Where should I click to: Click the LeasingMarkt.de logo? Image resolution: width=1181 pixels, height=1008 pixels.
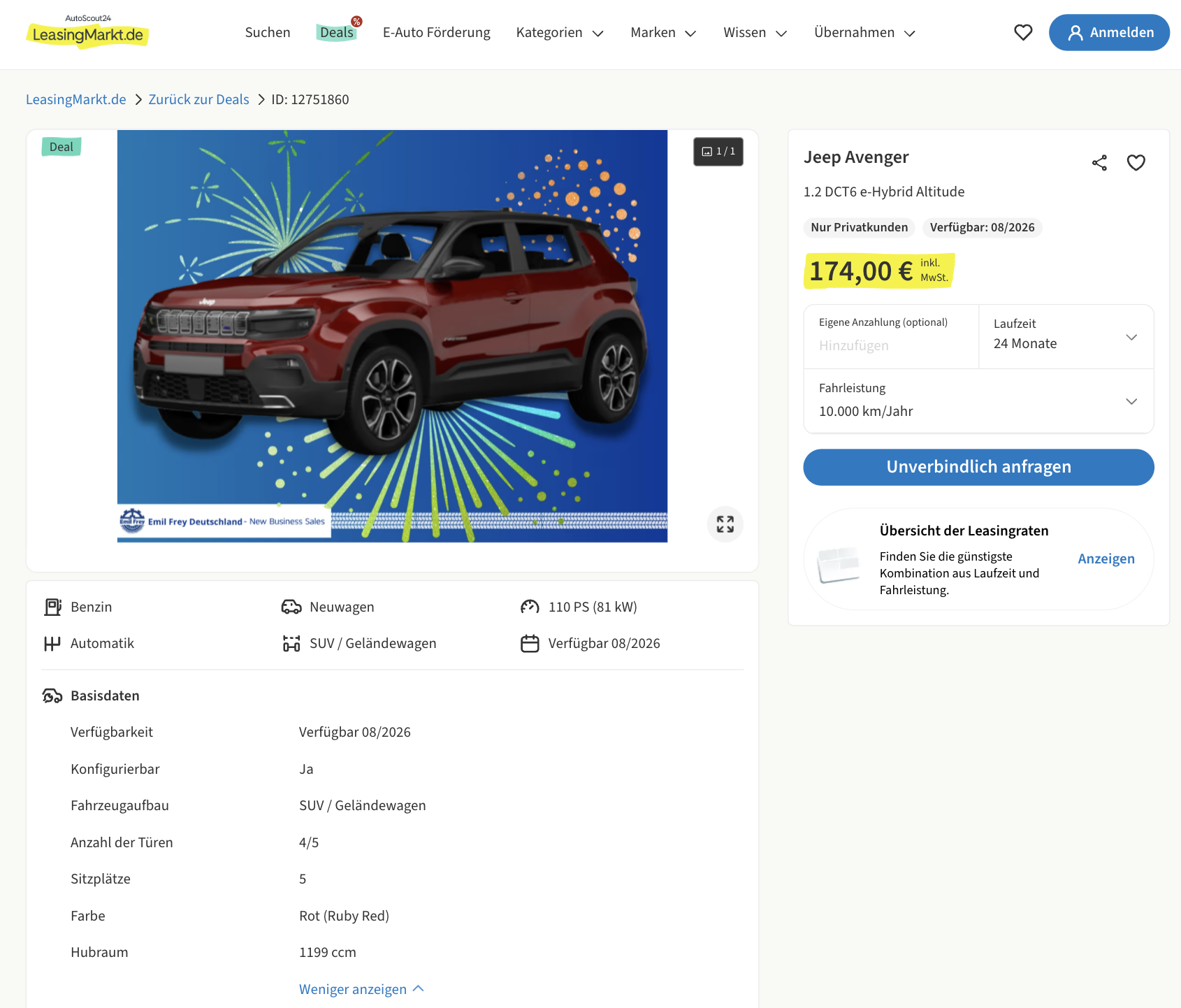tap(88, 33)
